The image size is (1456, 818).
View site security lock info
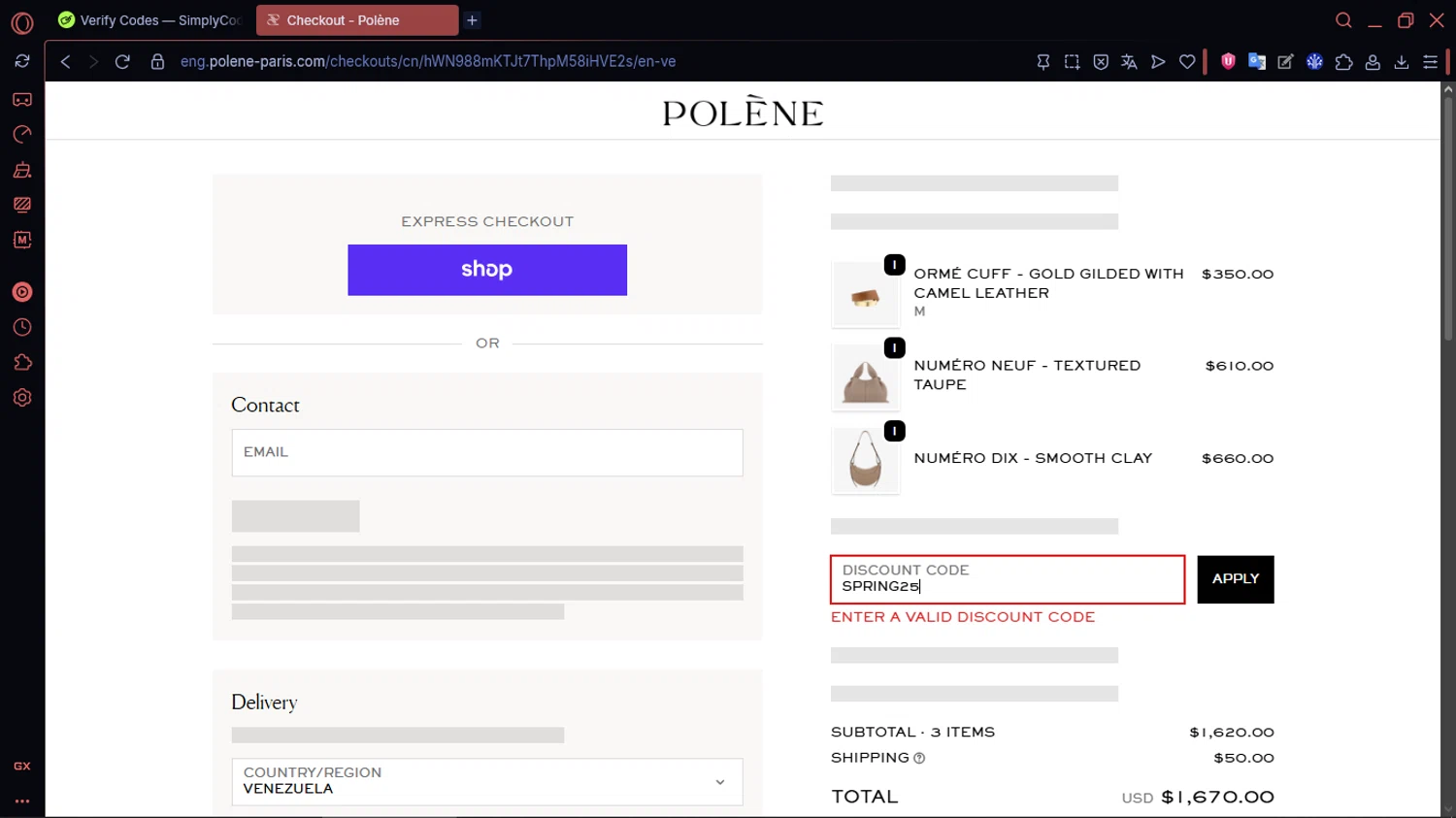tap(157, 61)
